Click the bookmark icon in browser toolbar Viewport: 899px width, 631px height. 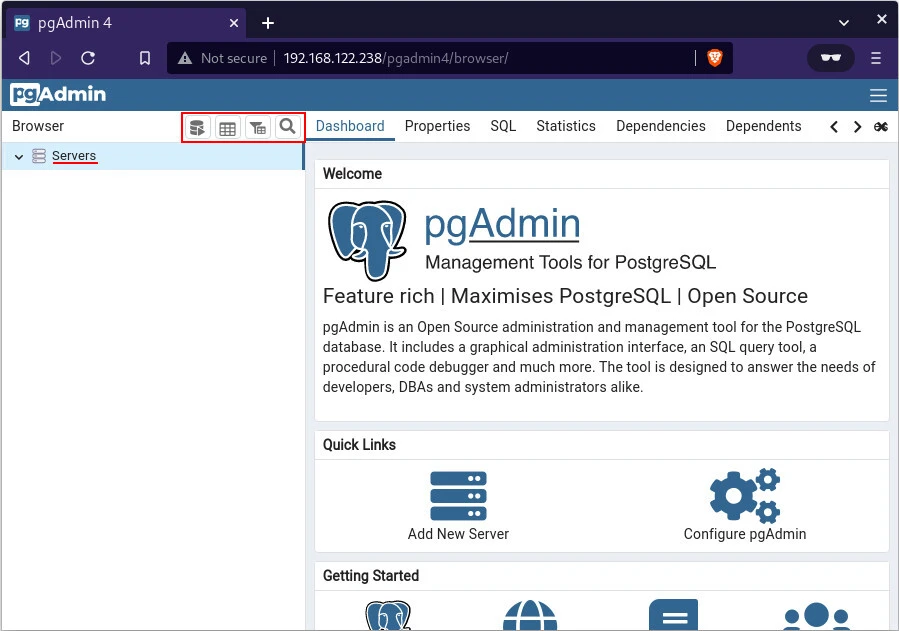click(145, 58)
